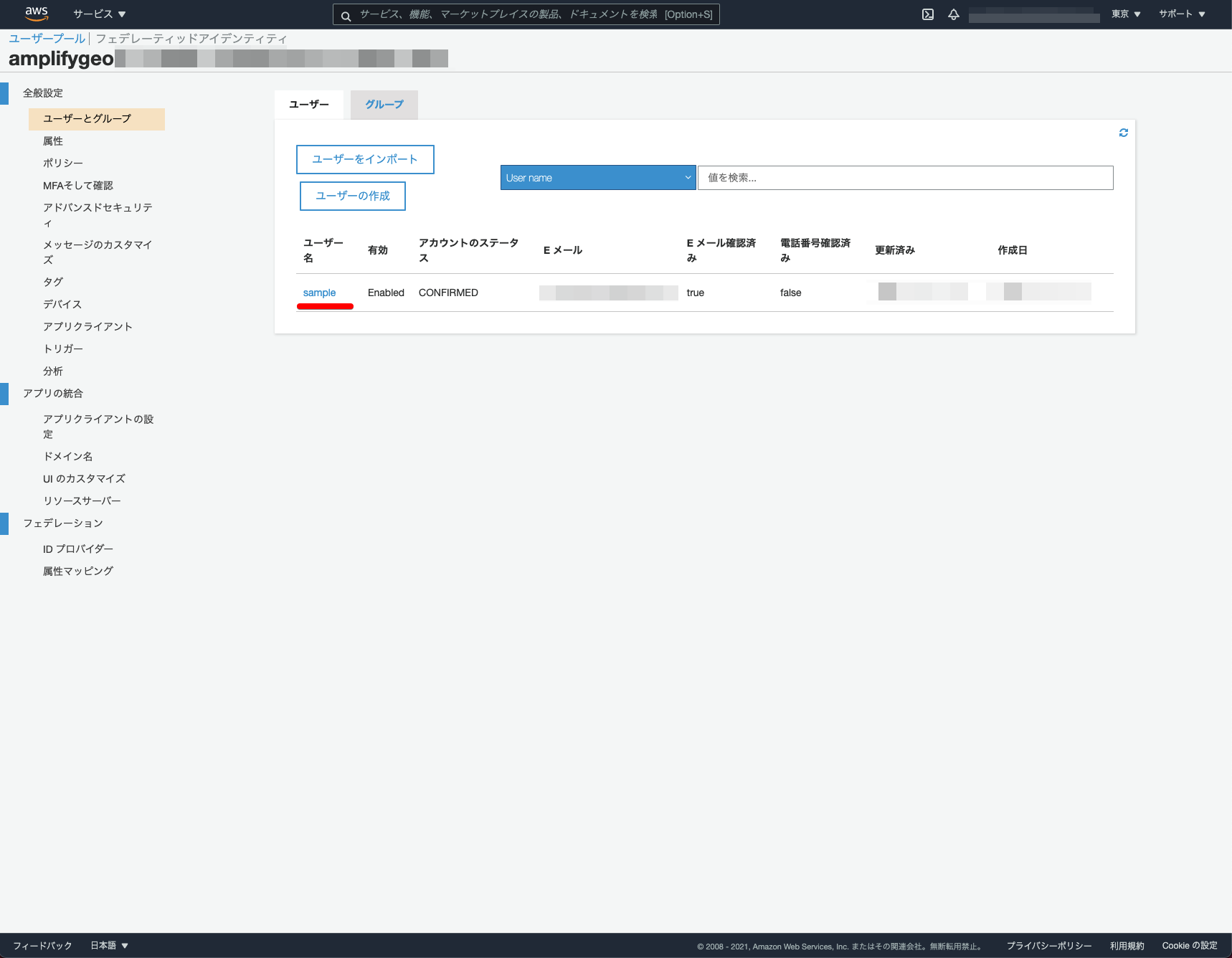1232x958 pixels.
Task: Open the 東京 region dropdown
Action: click(x=1126, y=14)
